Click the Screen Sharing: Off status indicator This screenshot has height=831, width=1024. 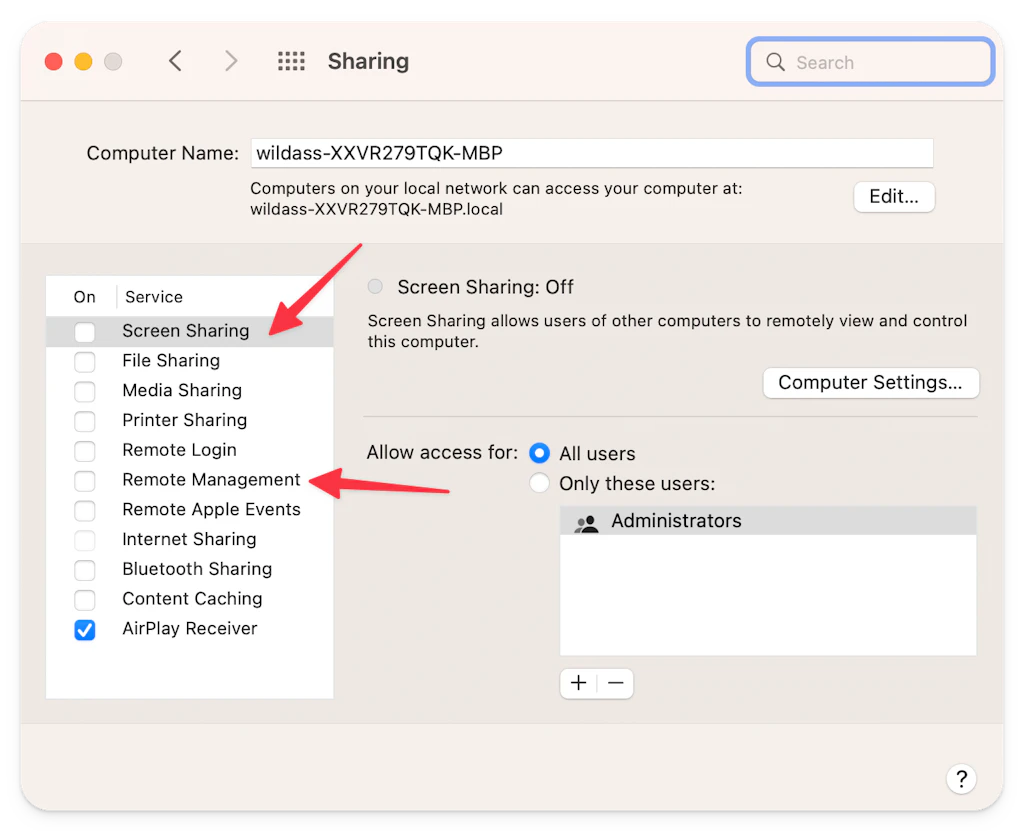pos(375,286)
